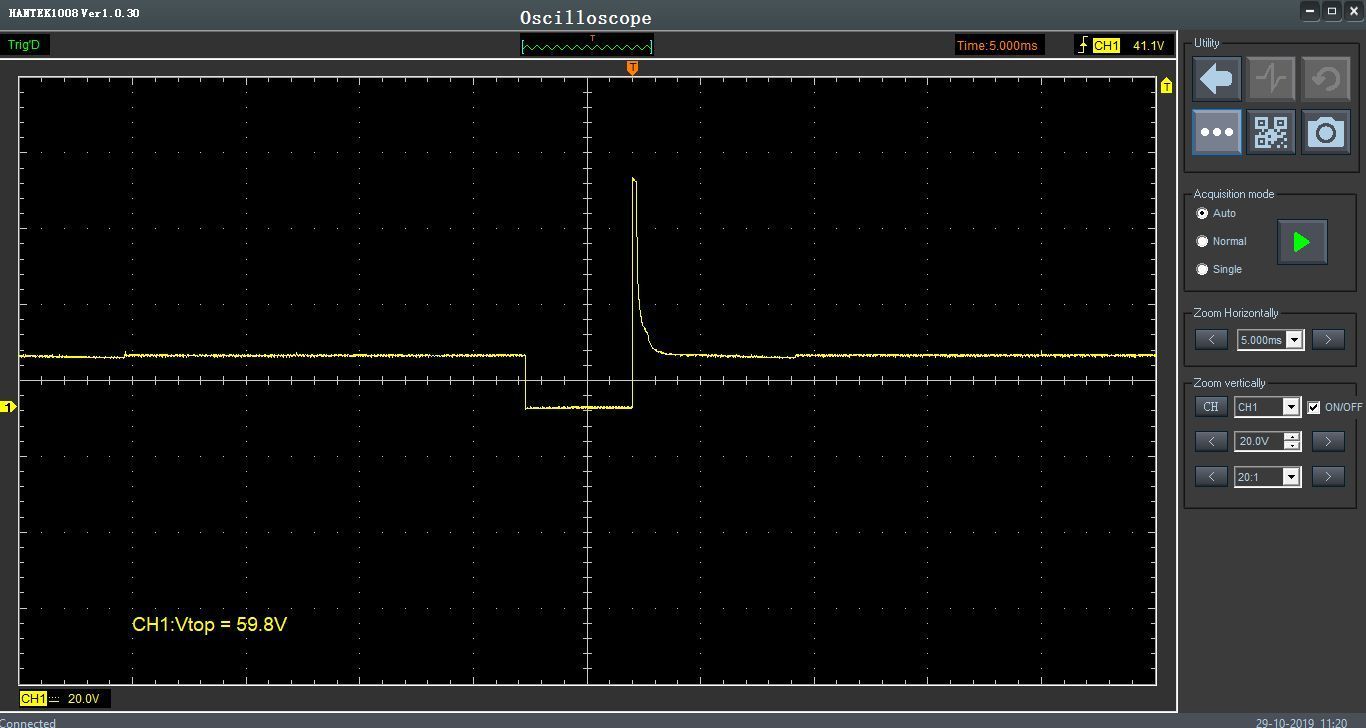Click the yellow channel 1 ground level marker

[8, 408]
